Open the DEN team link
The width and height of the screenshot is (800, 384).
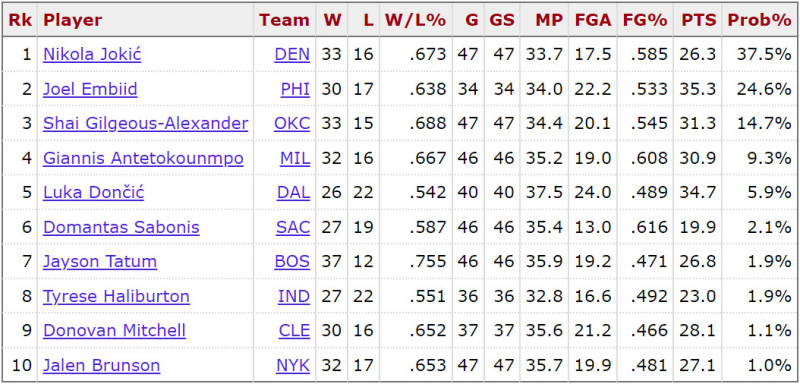pyautogui.click(x=292, y=54)
